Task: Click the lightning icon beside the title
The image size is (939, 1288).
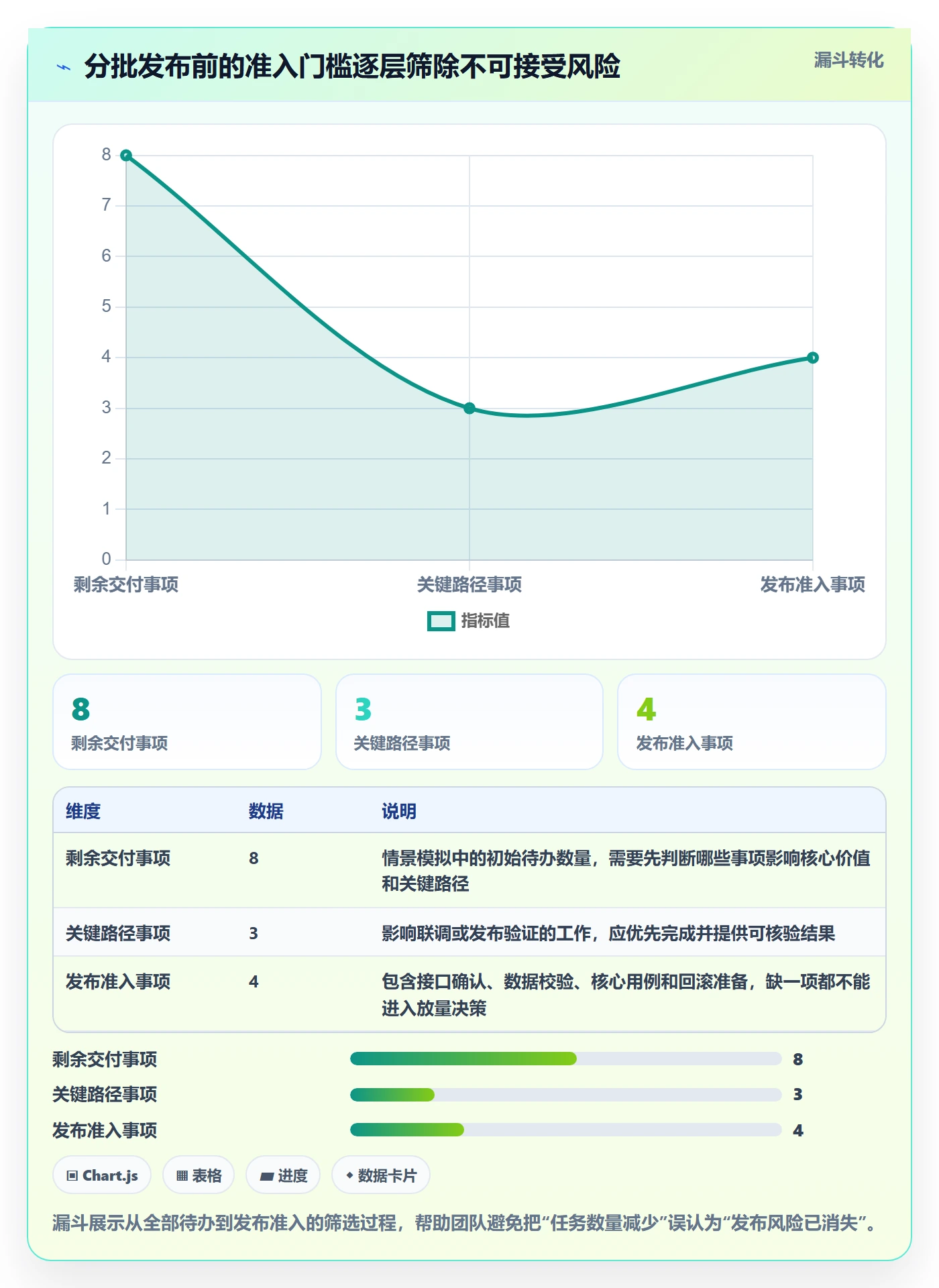Action: 64,67
